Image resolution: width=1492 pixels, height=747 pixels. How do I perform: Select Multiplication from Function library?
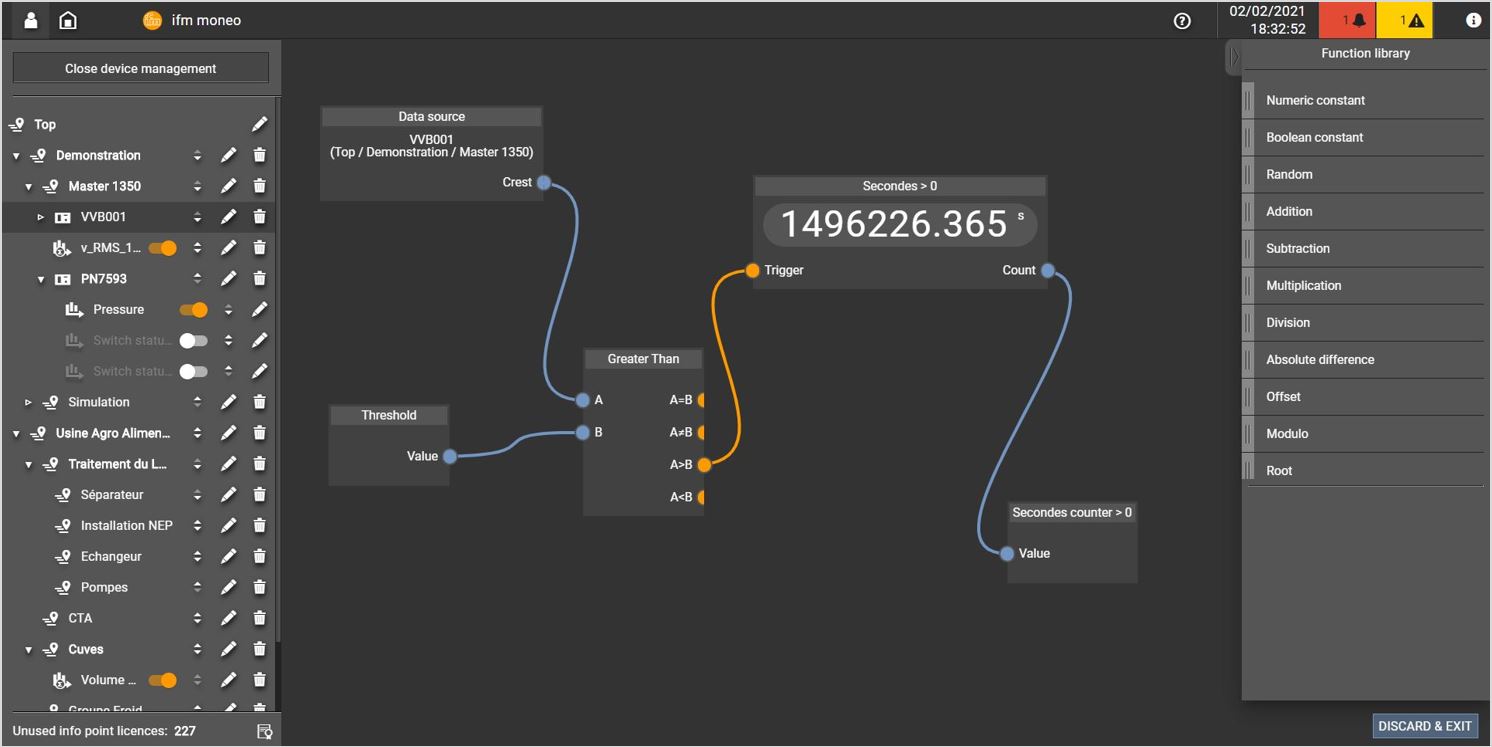[1303, 285]
